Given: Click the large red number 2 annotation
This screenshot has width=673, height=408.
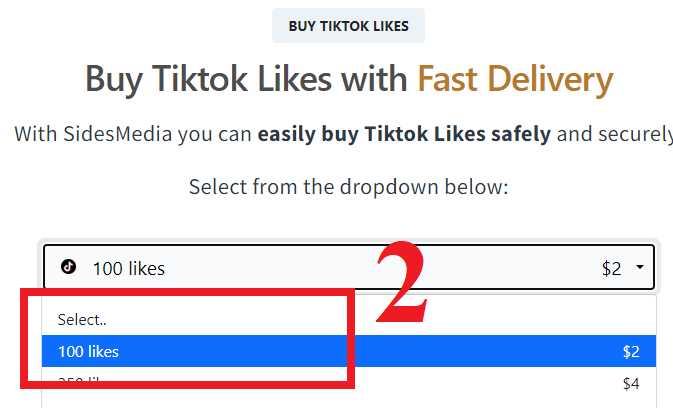Looking at the screenshot, I should [402, 282].
